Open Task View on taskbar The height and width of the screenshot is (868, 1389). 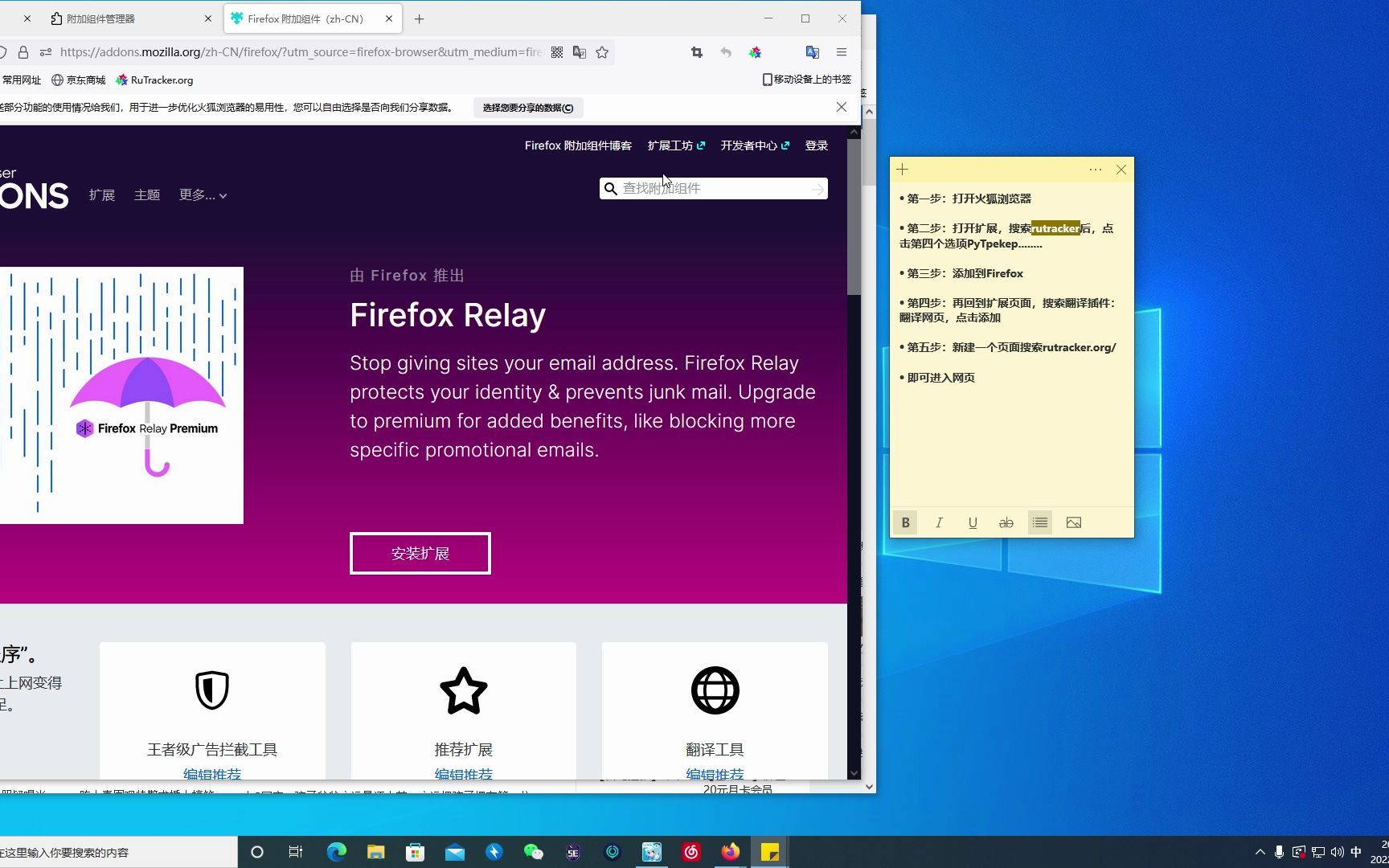(296, 852)
